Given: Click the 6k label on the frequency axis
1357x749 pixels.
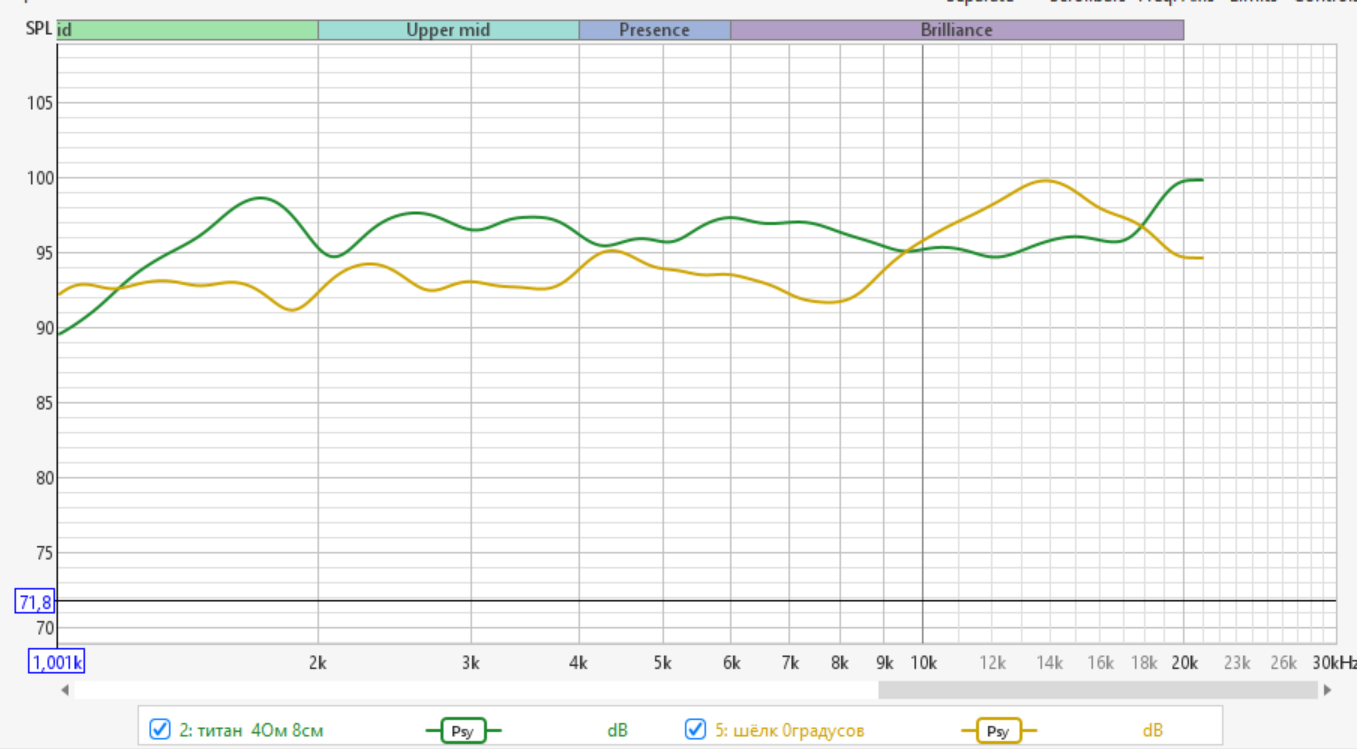Looking at the screenshot, I should (x=731, y=662).
